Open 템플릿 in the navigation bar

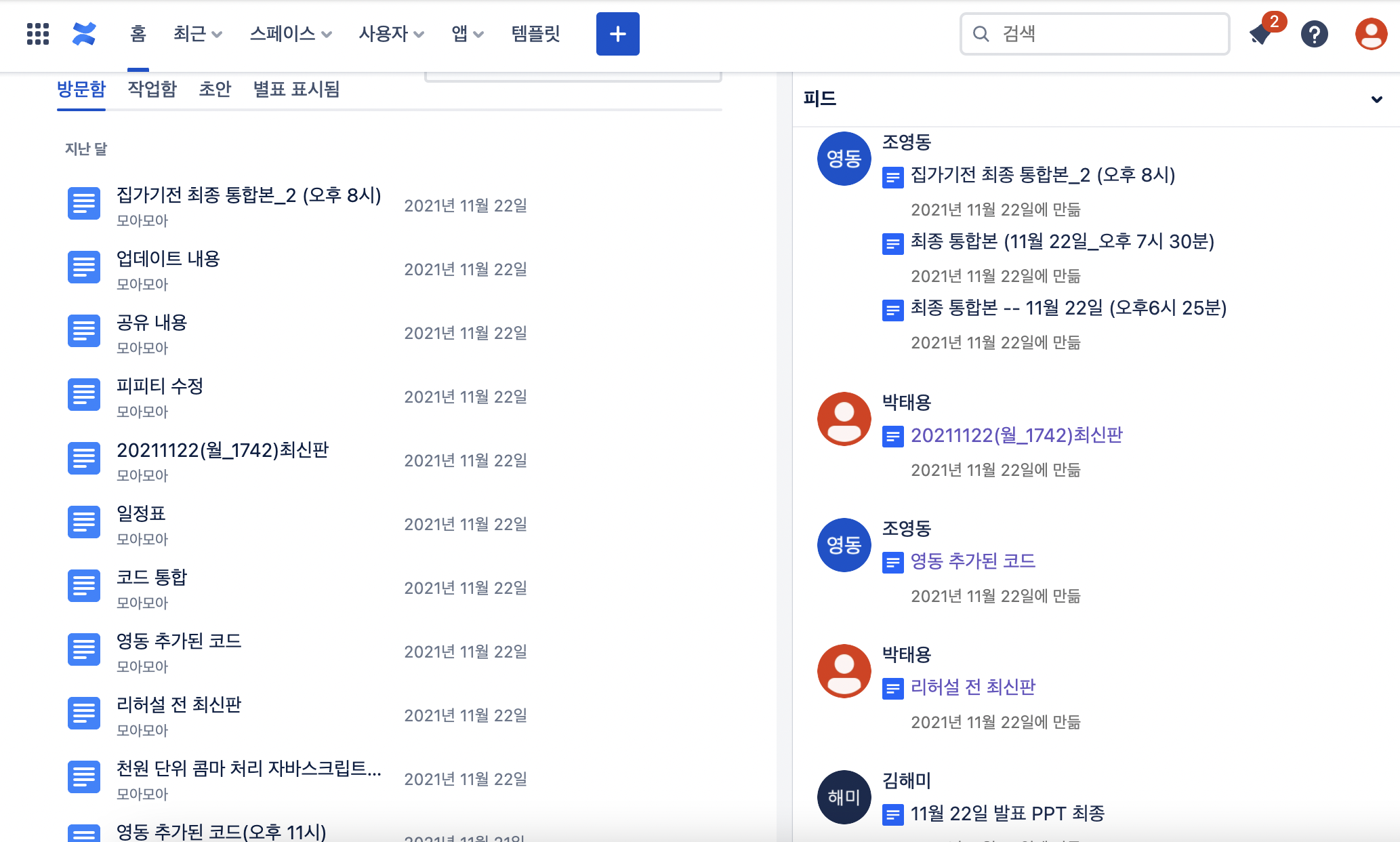535,34
